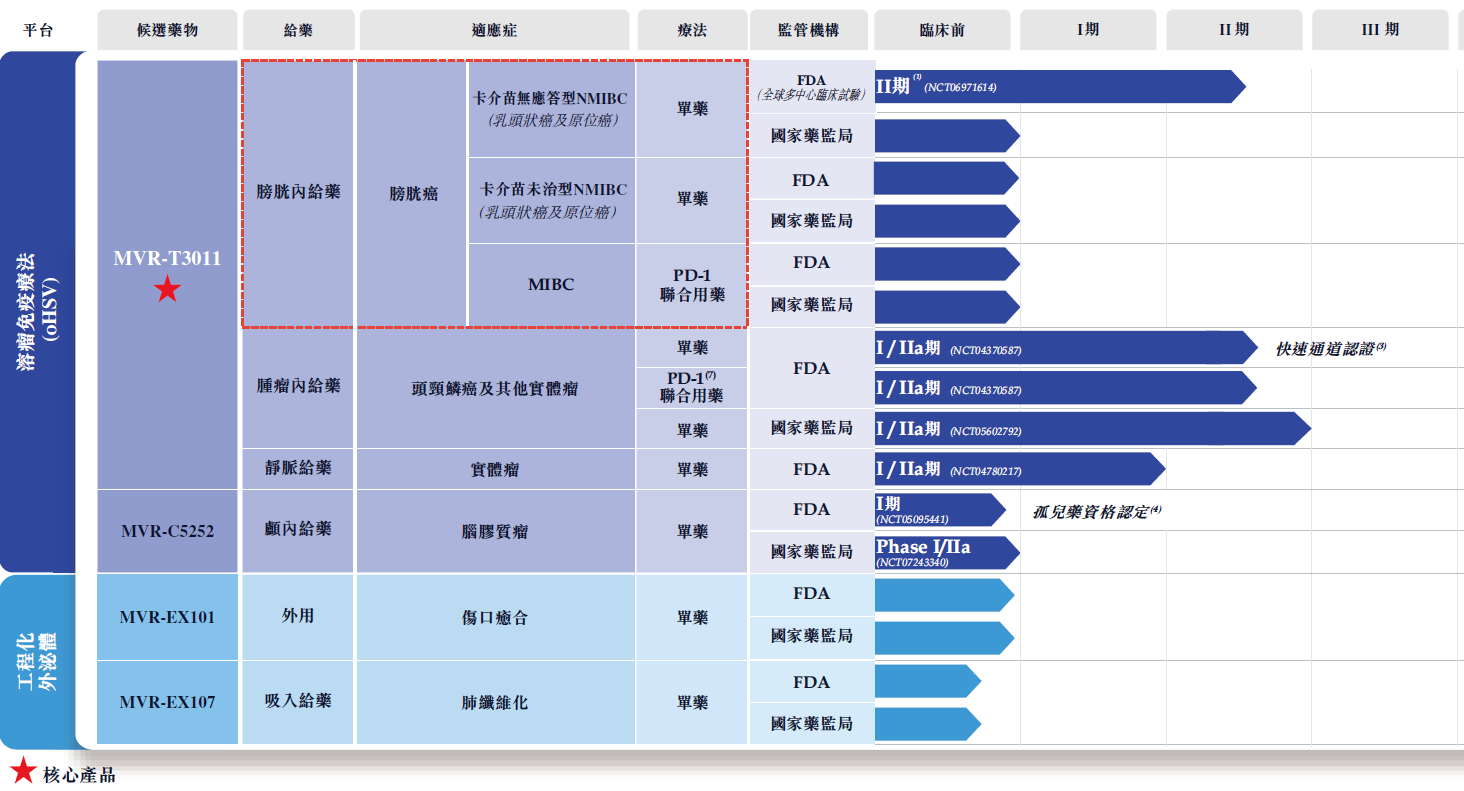Click the 外用 administration cell

click(298, 616)
